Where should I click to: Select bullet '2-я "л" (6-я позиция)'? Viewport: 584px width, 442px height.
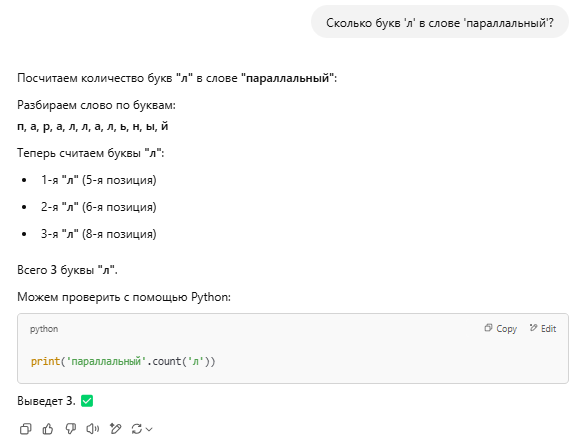pos(99,207)
